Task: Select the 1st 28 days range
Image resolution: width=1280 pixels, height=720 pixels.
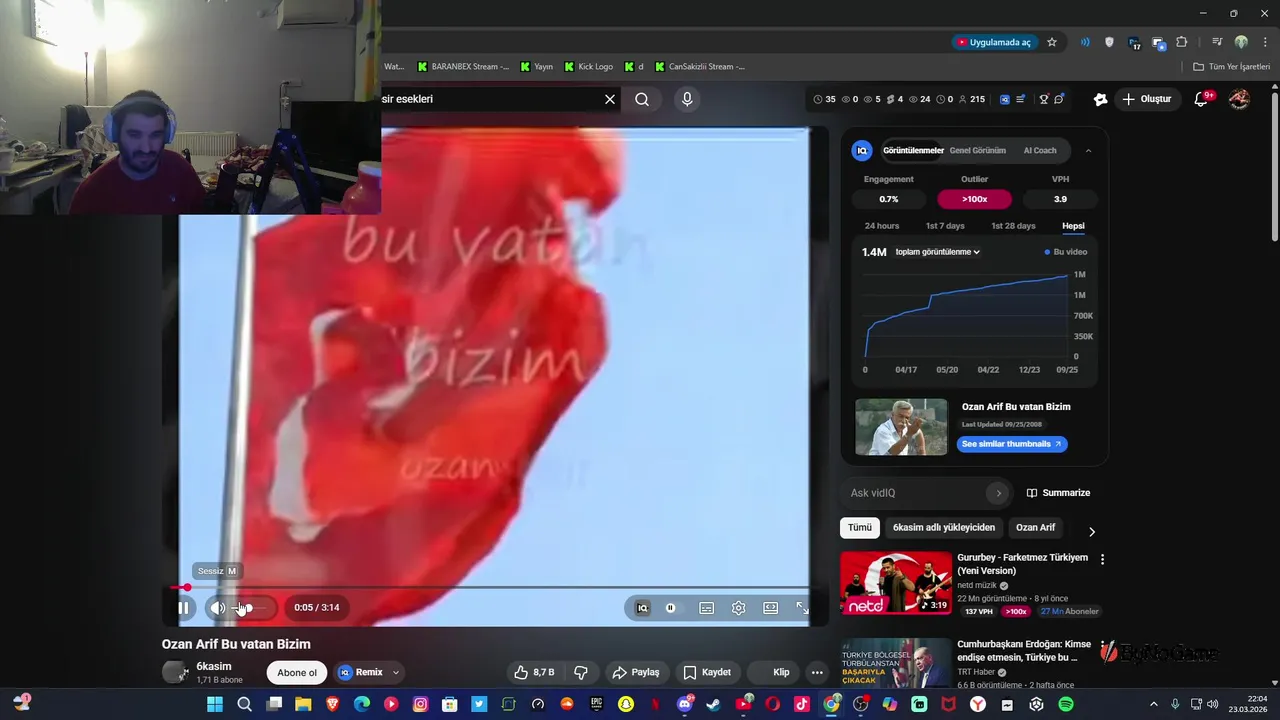Action: tap(1013, 226)
